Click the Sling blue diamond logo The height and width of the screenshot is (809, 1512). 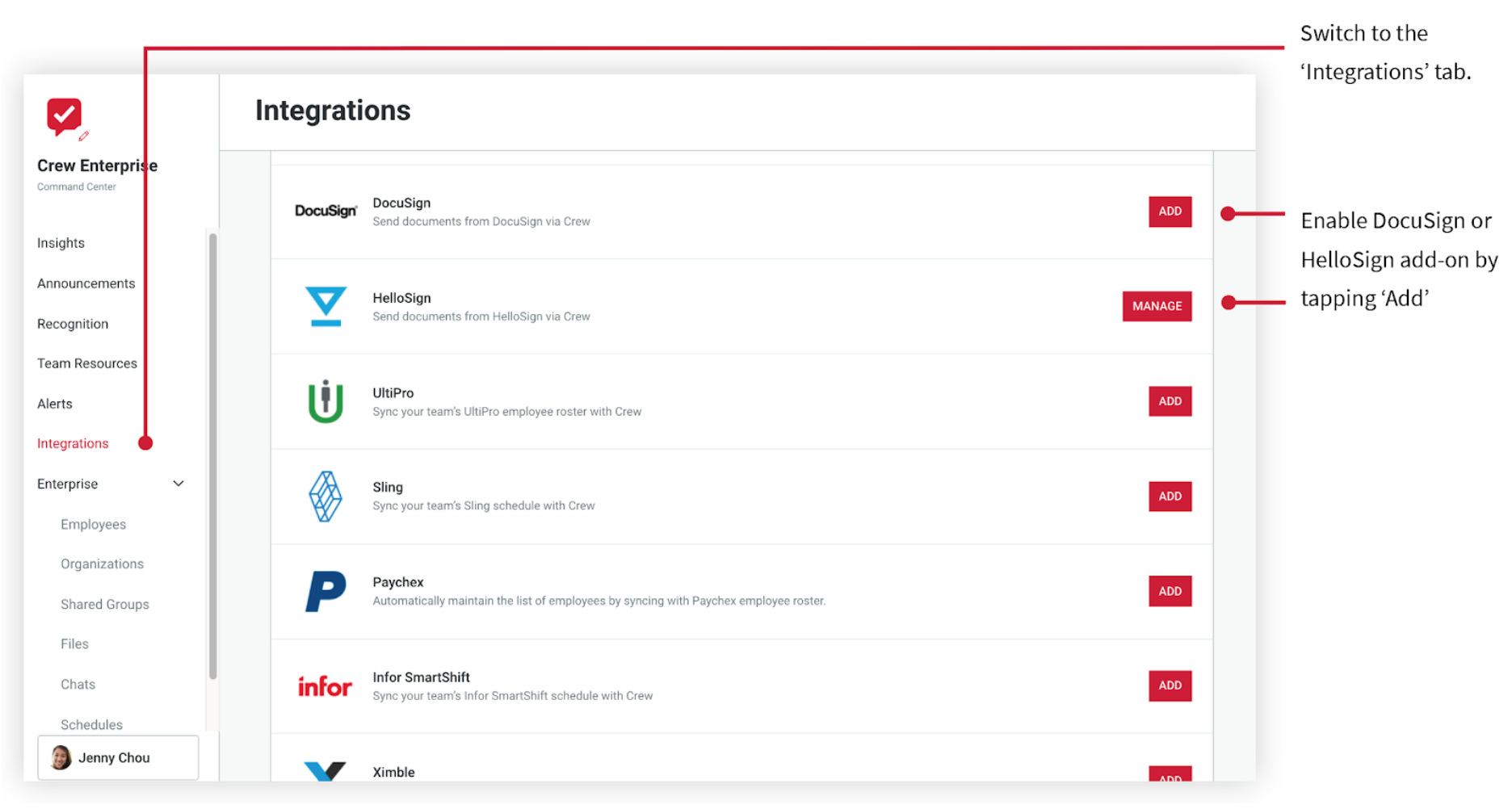tap(325, 497)
